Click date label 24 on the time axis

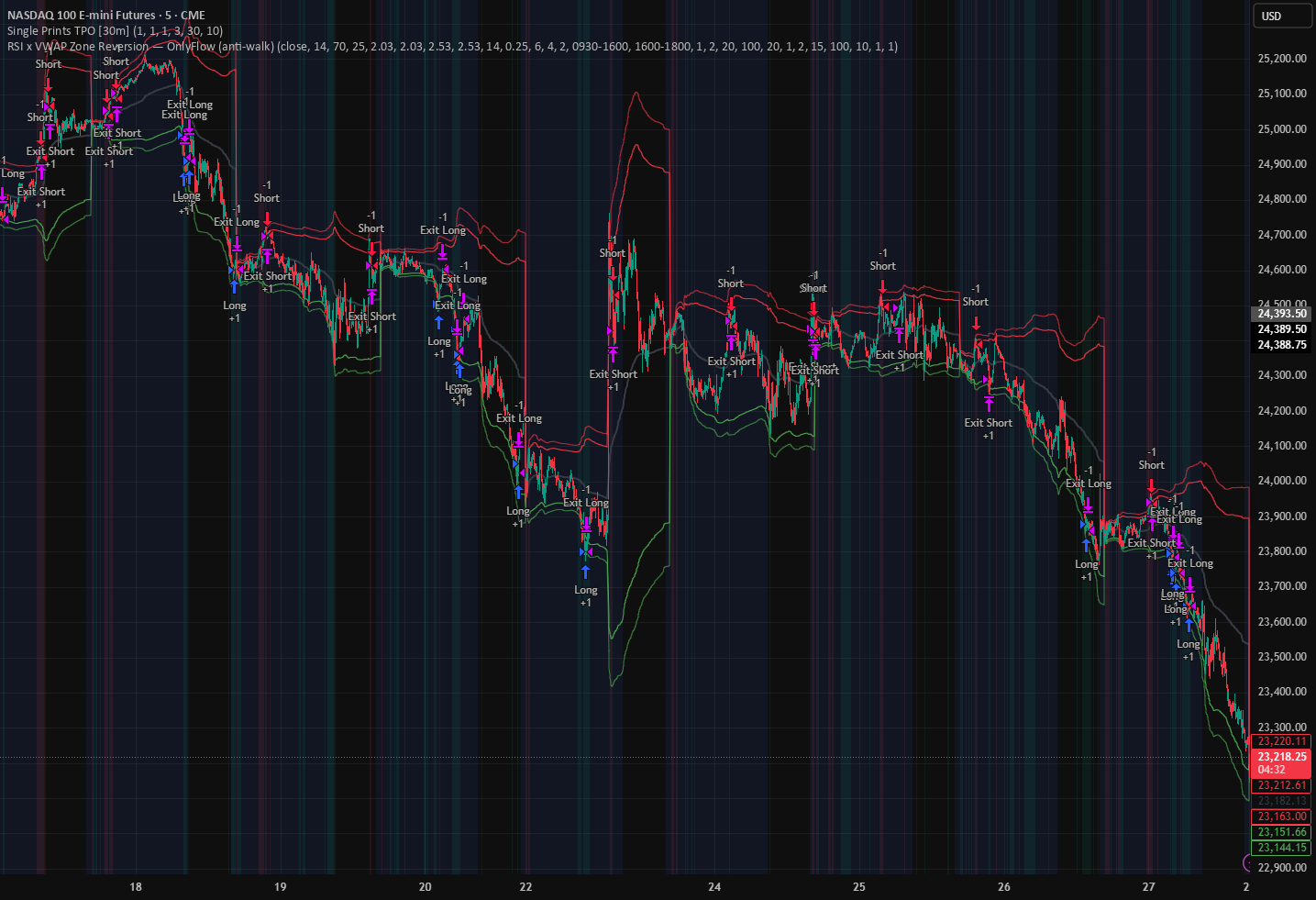[x=714, y=887]
